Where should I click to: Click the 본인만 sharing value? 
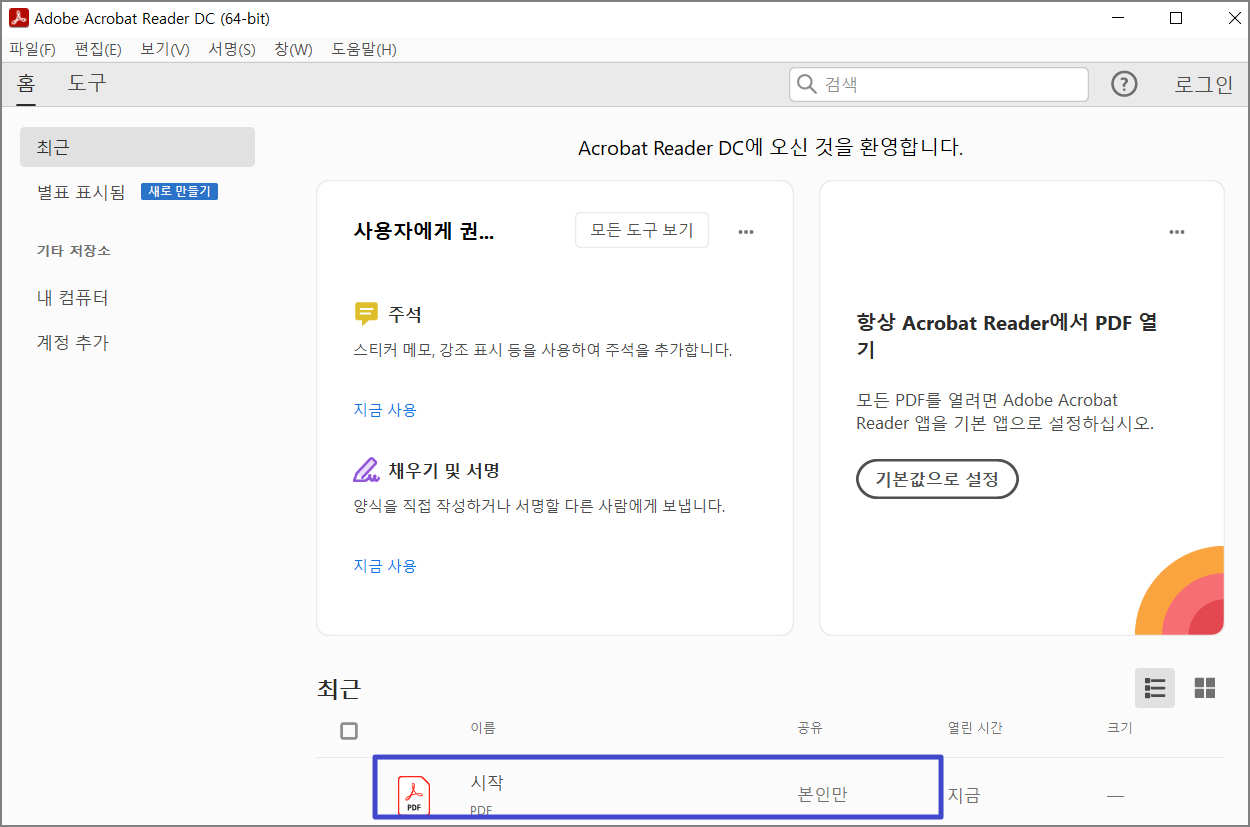823,795
